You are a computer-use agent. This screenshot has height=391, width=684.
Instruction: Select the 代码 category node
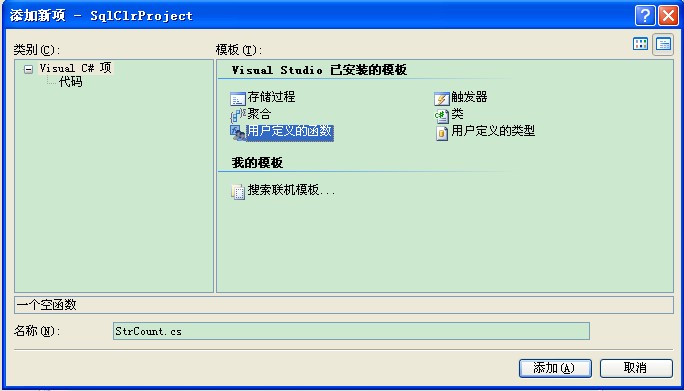(x=71, y=82)
